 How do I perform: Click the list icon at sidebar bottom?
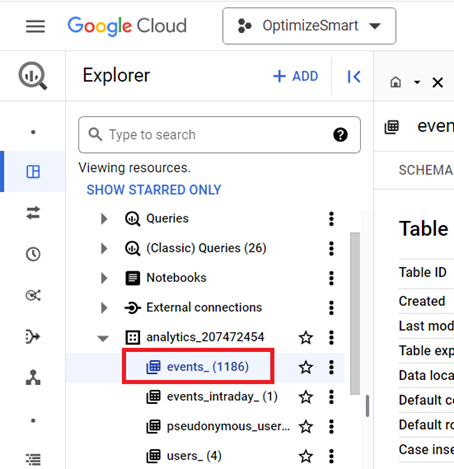33,459
